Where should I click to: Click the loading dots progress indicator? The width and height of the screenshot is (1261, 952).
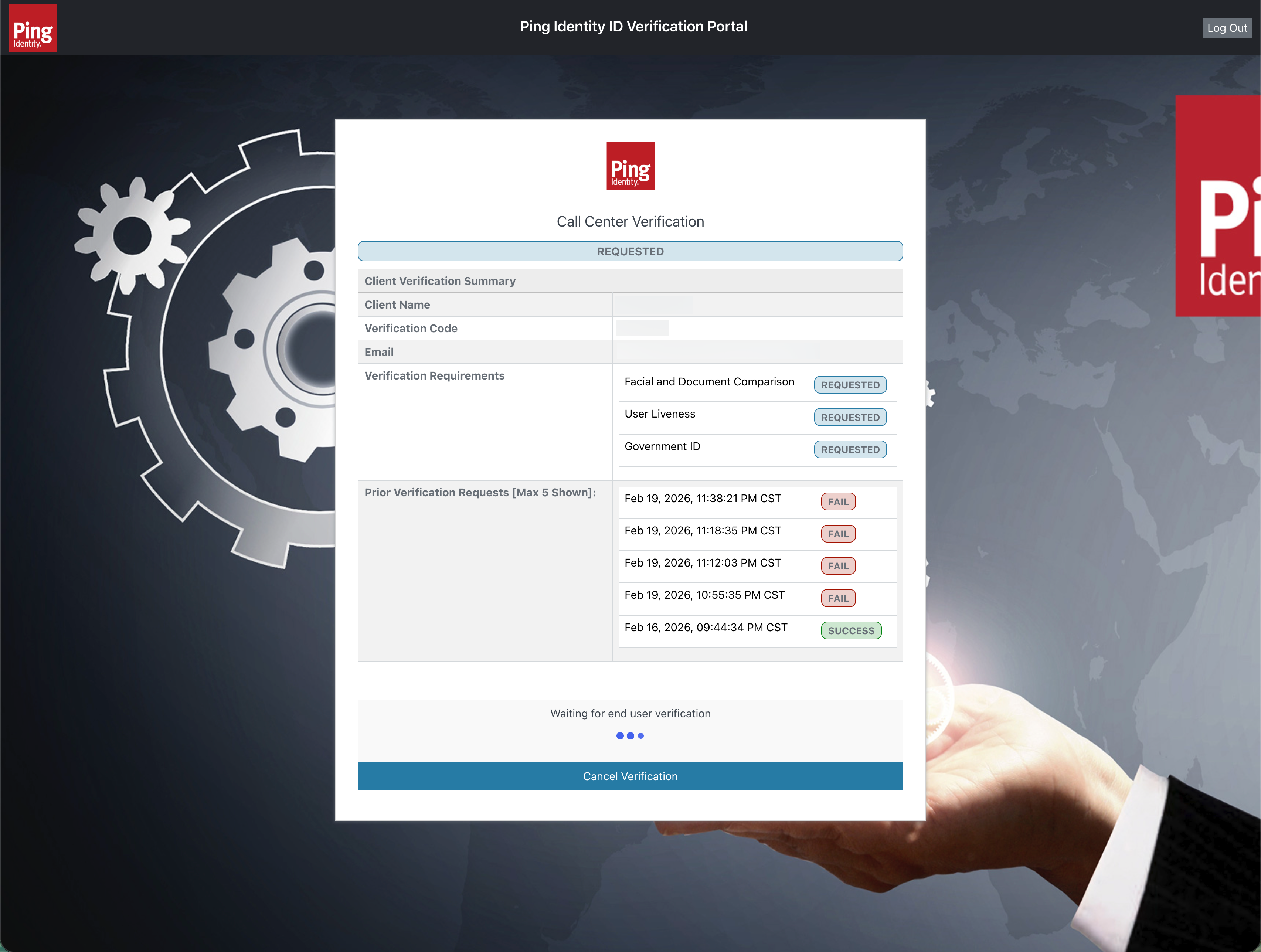[x=630, y=735]
